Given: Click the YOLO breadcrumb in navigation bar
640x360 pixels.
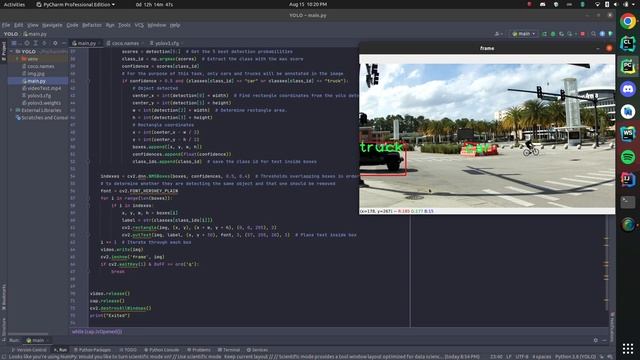Looking at the screenshot, I should [x=11, y=34].
